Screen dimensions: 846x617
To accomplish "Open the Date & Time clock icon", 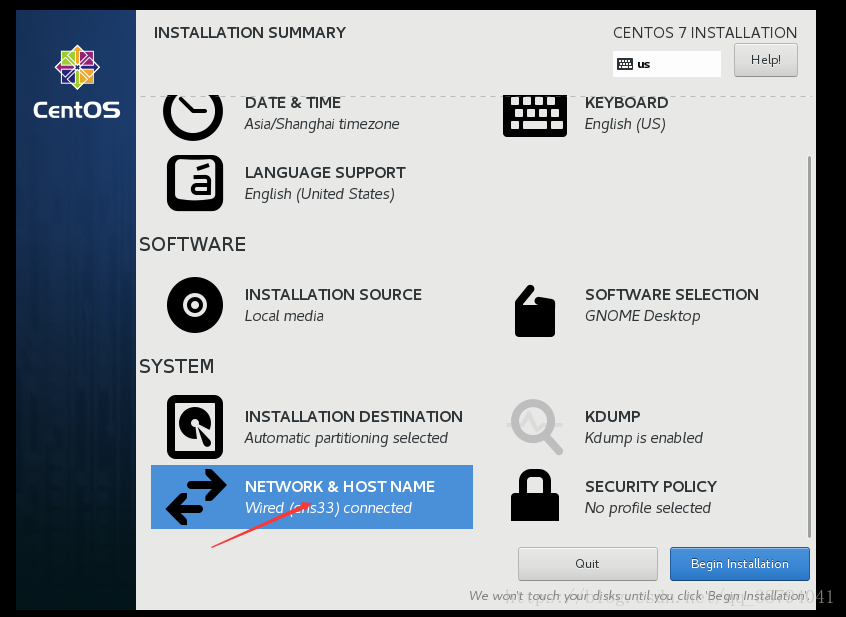I will click(193, 118).
